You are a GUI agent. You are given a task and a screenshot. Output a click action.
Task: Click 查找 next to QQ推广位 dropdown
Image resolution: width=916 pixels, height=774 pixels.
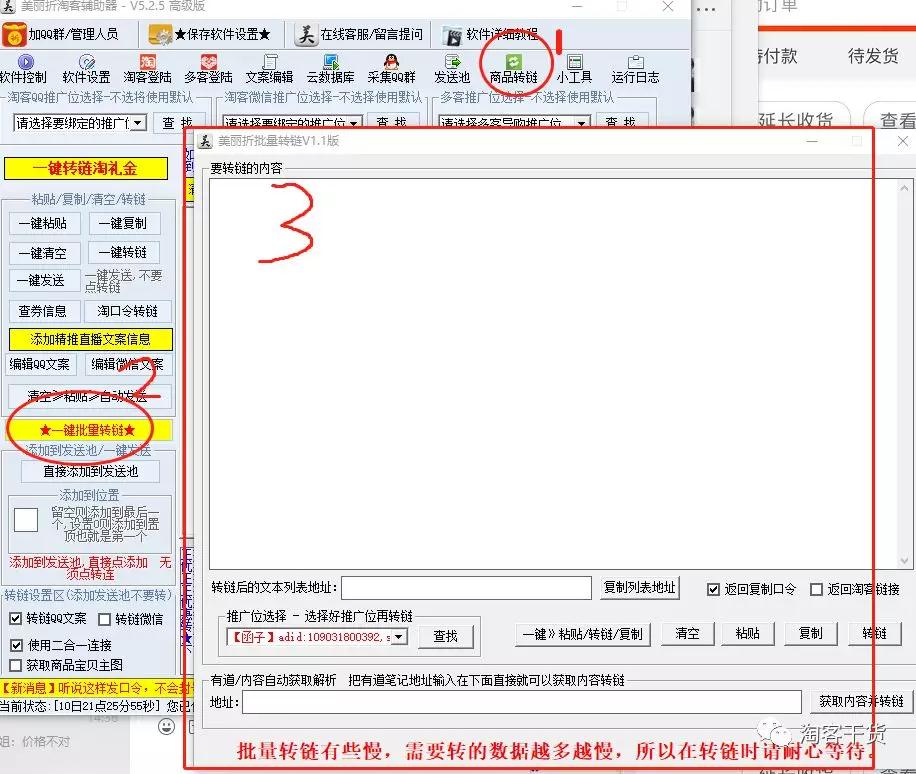(x=178, y=123)
